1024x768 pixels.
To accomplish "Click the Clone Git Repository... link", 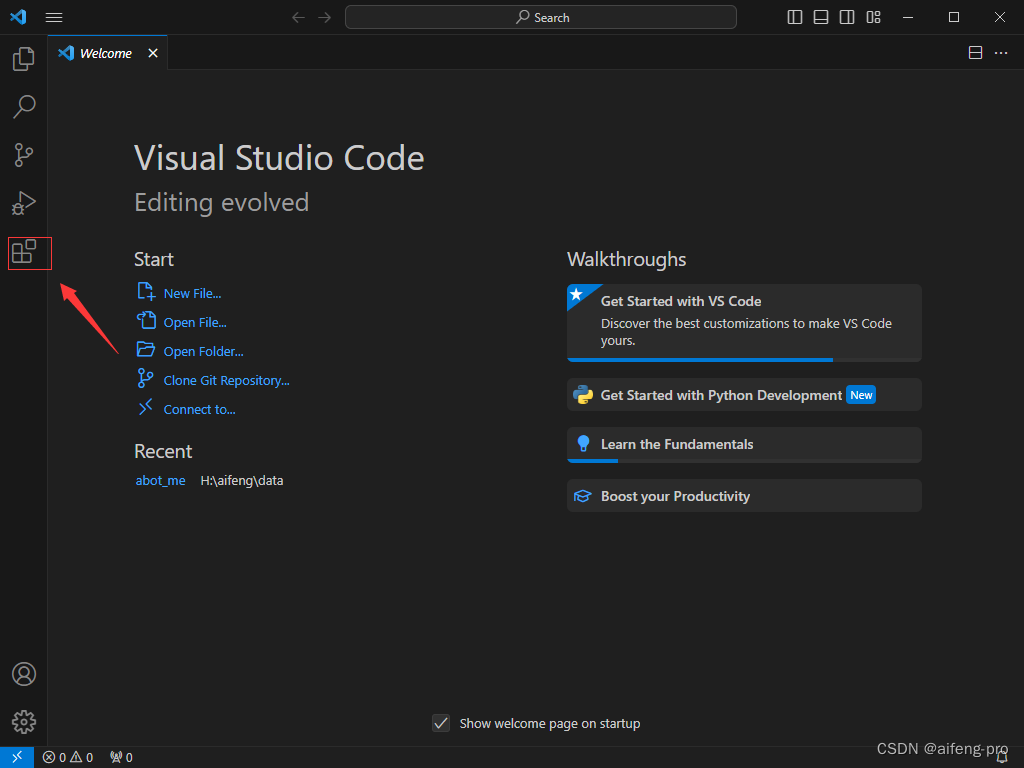I will click(226, 381).
